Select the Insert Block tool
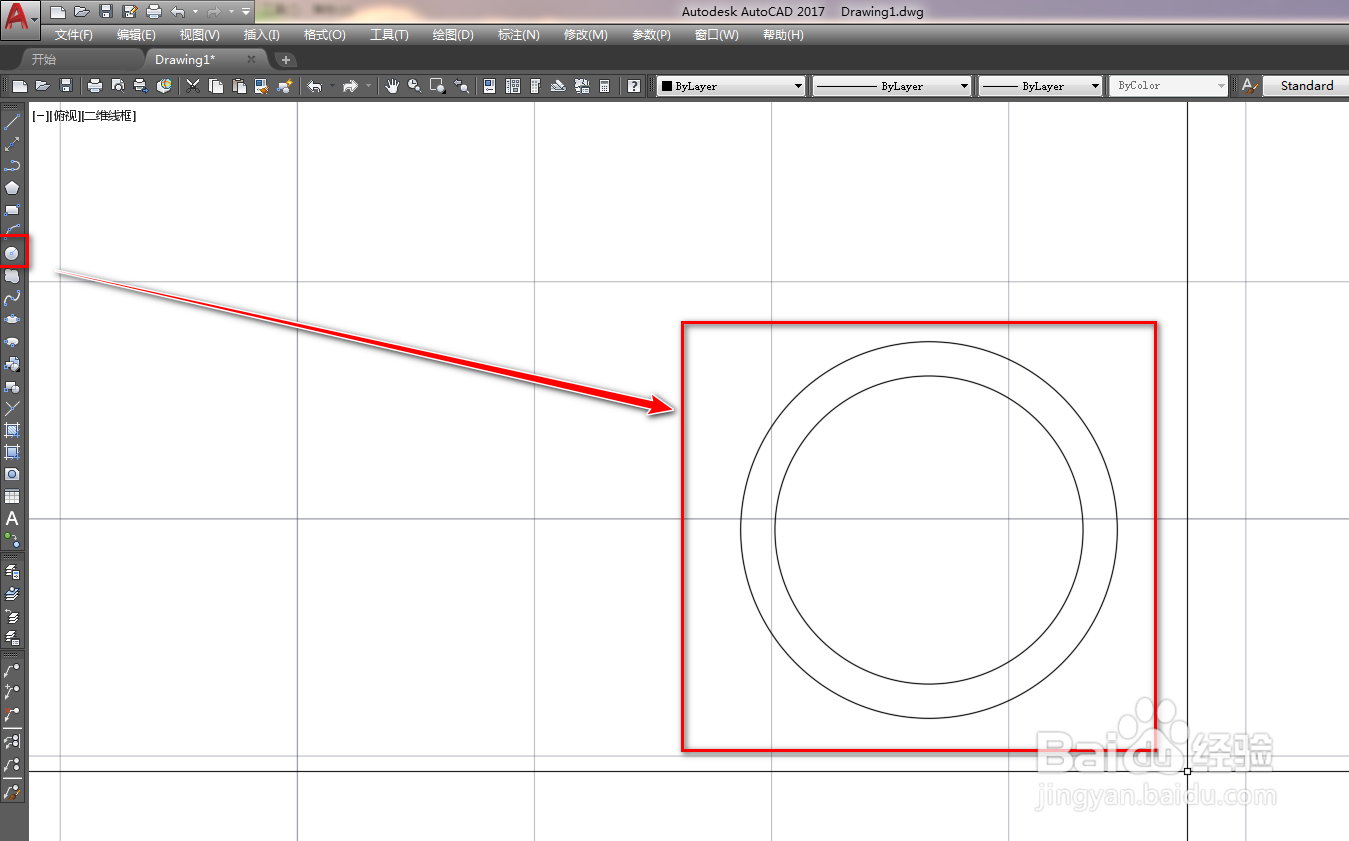 coord(12,364)
